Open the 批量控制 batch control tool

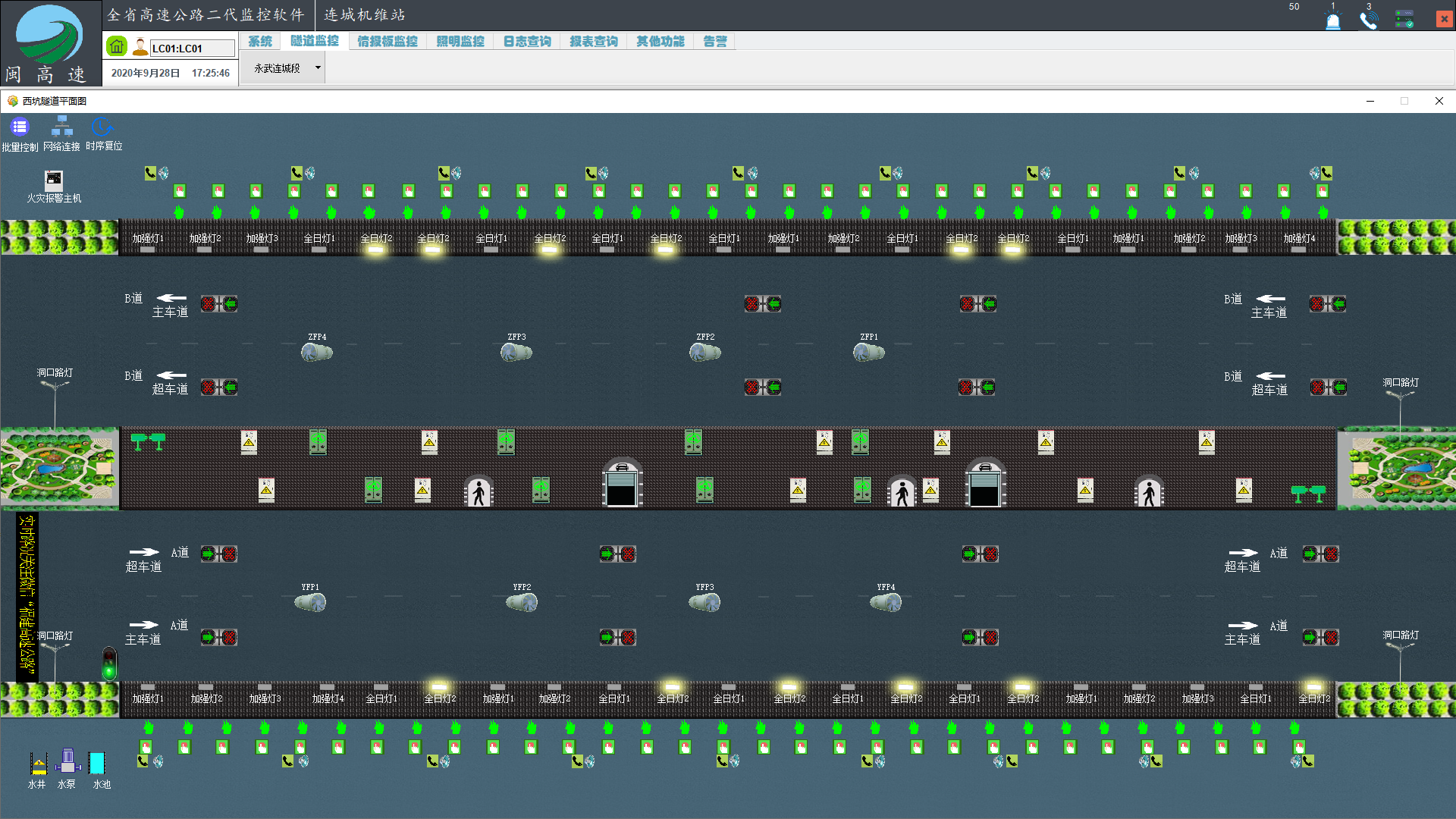click(x=20, y=128)
